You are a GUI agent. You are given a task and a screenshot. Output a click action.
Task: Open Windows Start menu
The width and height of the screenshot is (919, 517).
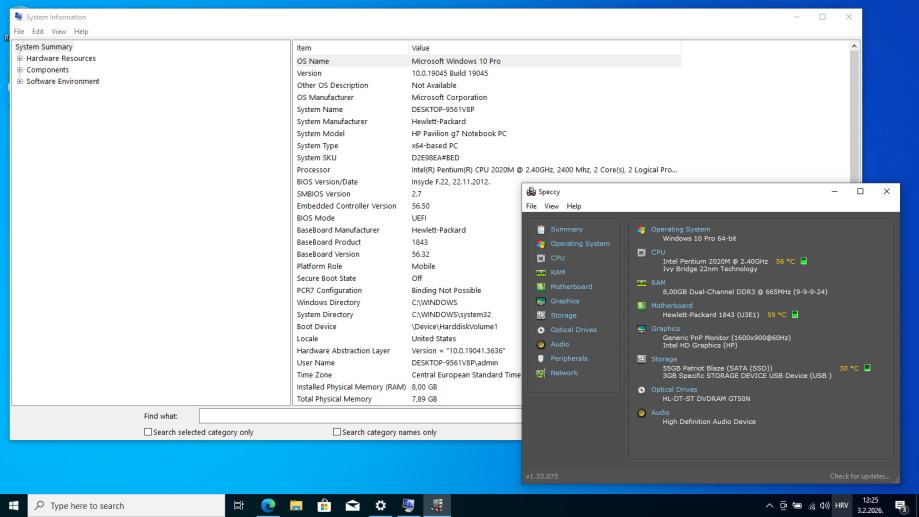click(13, 505)
